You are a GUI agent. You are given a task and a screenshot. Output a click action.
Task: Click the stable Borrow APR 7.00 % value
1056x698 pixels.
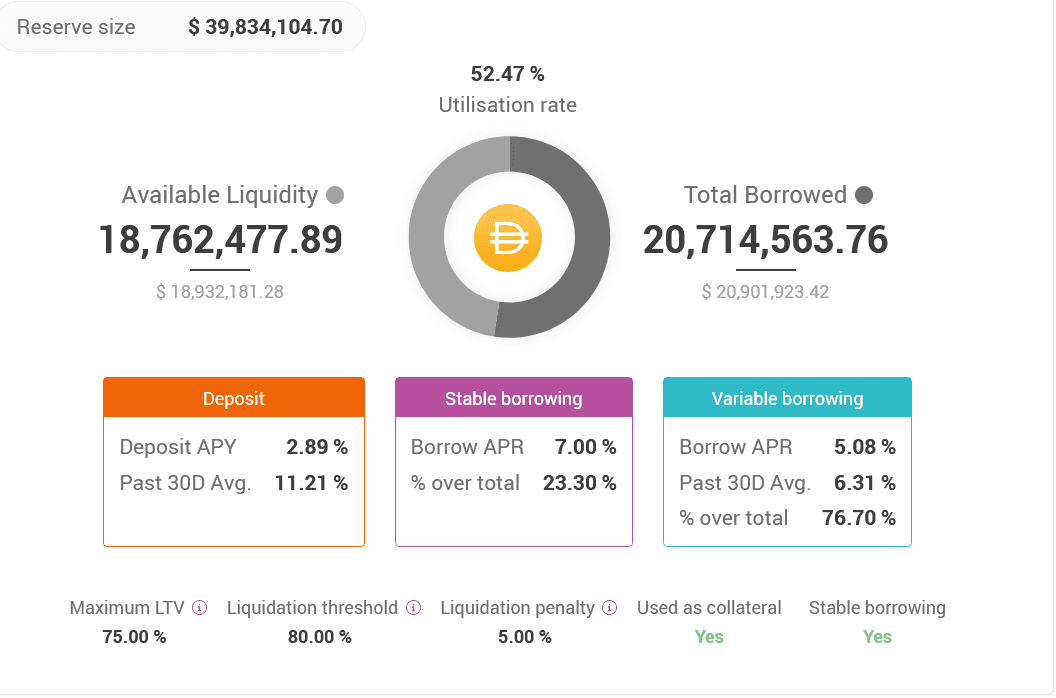tap(586, 447)
